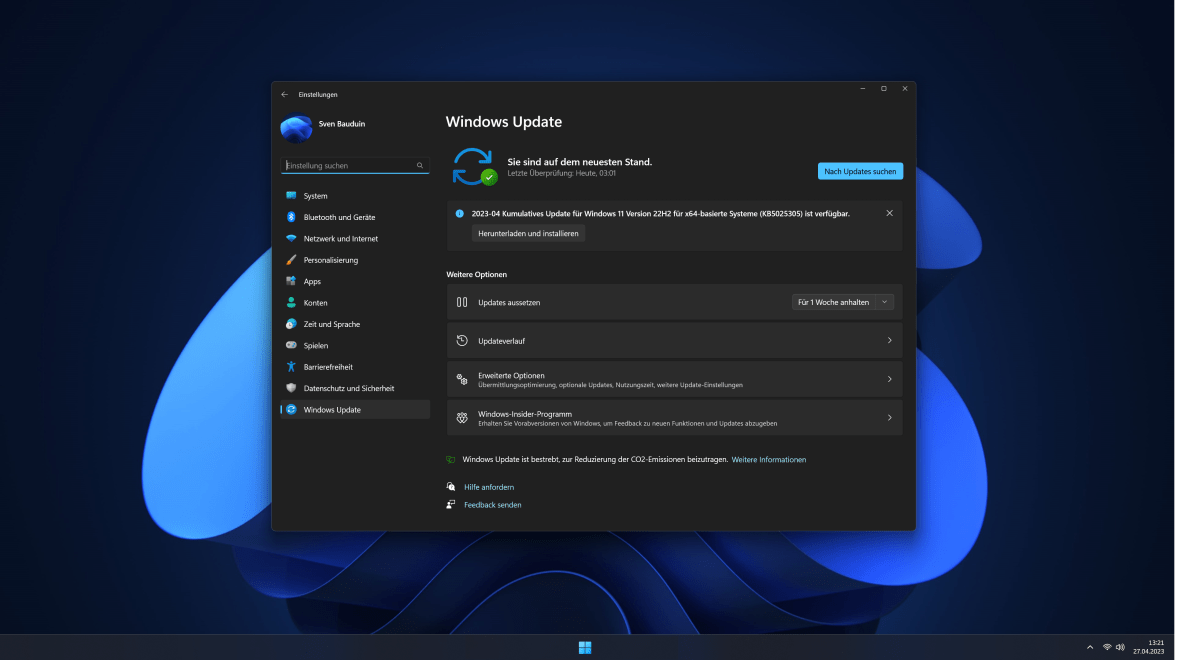This screenshot has width=1200, height=660.
Task: Click the Weitere Optionen heading
Action: [x=477, y=274]
